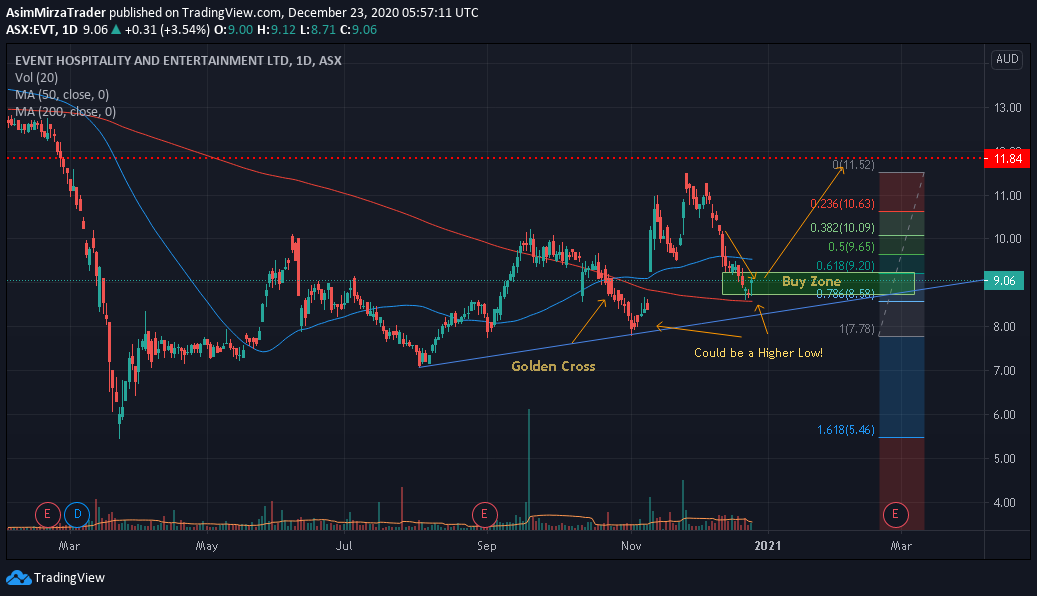The height and width of the screenshot is (596, 1037).
Task: Click the TradingView cloud logo icon
Action: 19,577
